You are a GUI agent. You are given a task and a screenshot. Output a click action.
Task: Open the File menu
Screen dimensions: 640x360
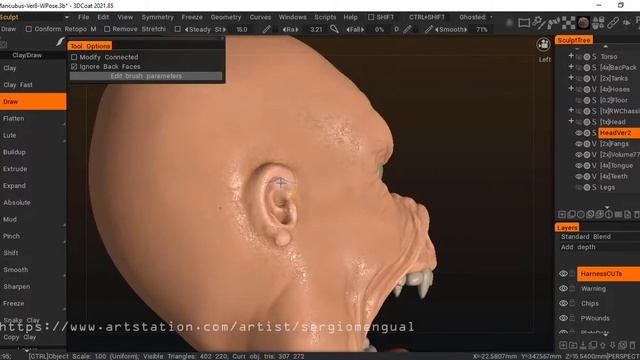[84, 17]
